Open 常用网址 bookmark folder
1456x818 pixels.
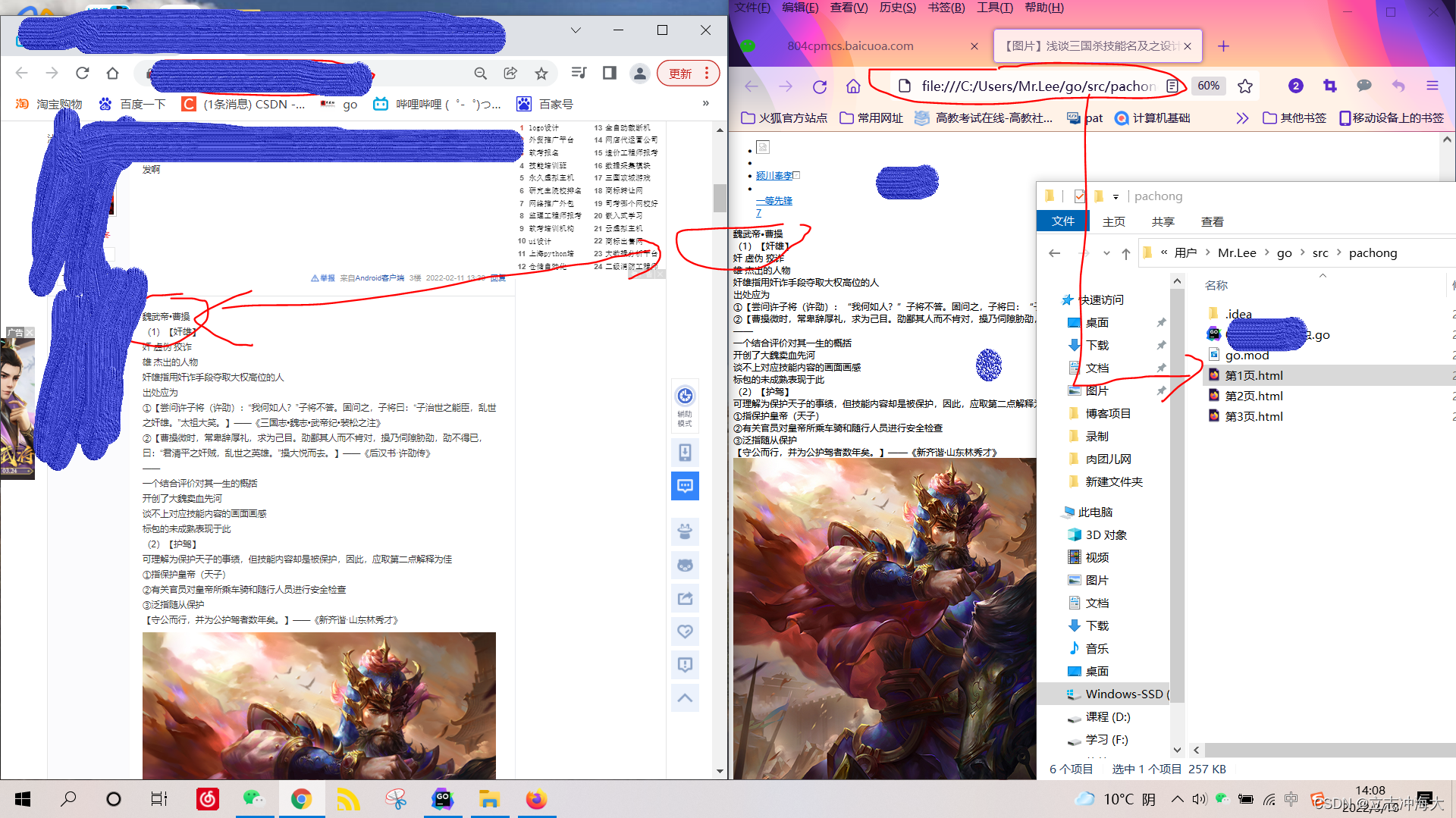pos(872,118)
